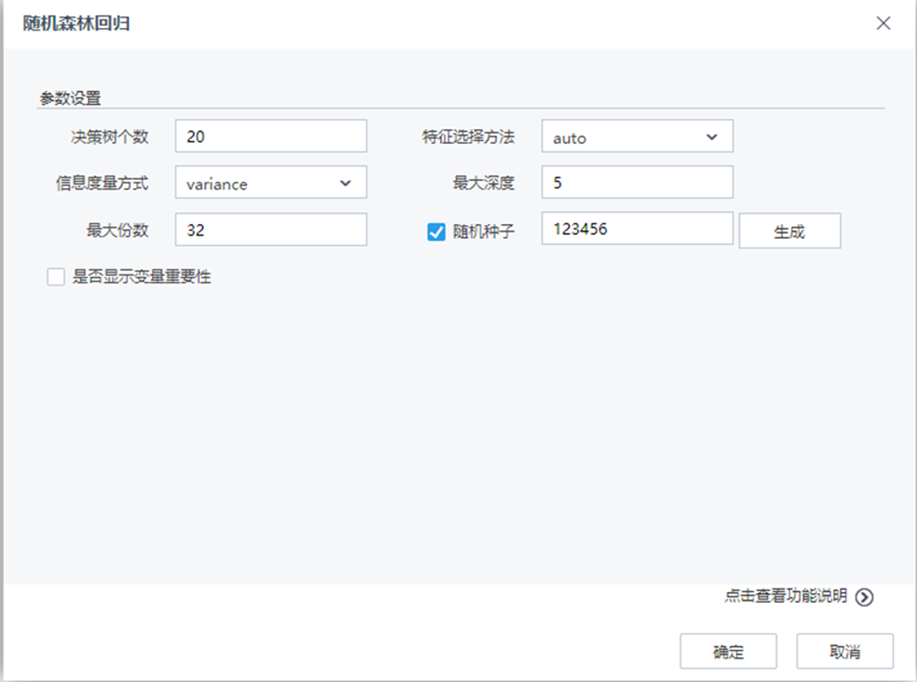Viewport: 917px width, 682px height.
Task: Expand the variance dropdown chevron
Action: tap(345, 183)
